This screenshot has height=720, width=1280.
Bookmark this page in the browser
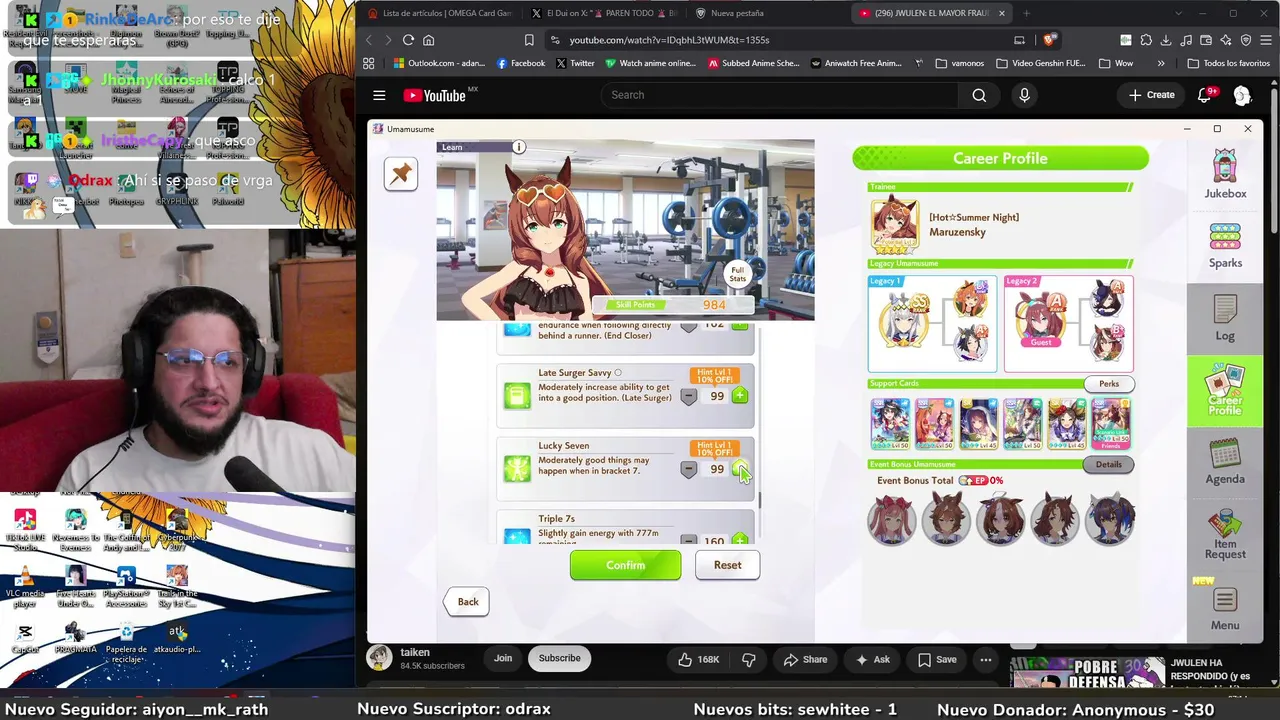coord(529,40)
